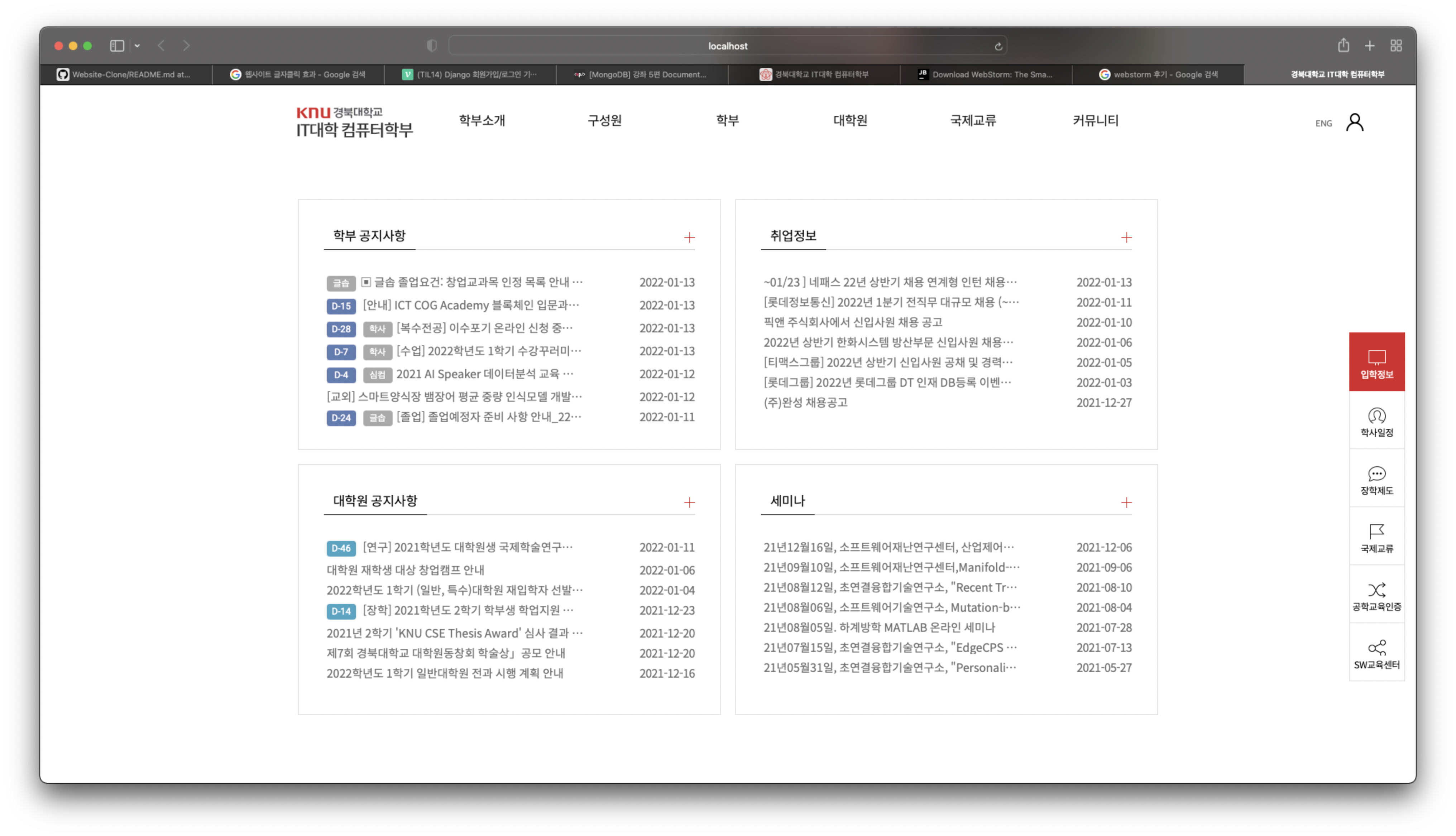Viewport: 1456px width, 836px height.
Task: Click the plus icon for 취업정보
Action: (x=1126, y=237)
